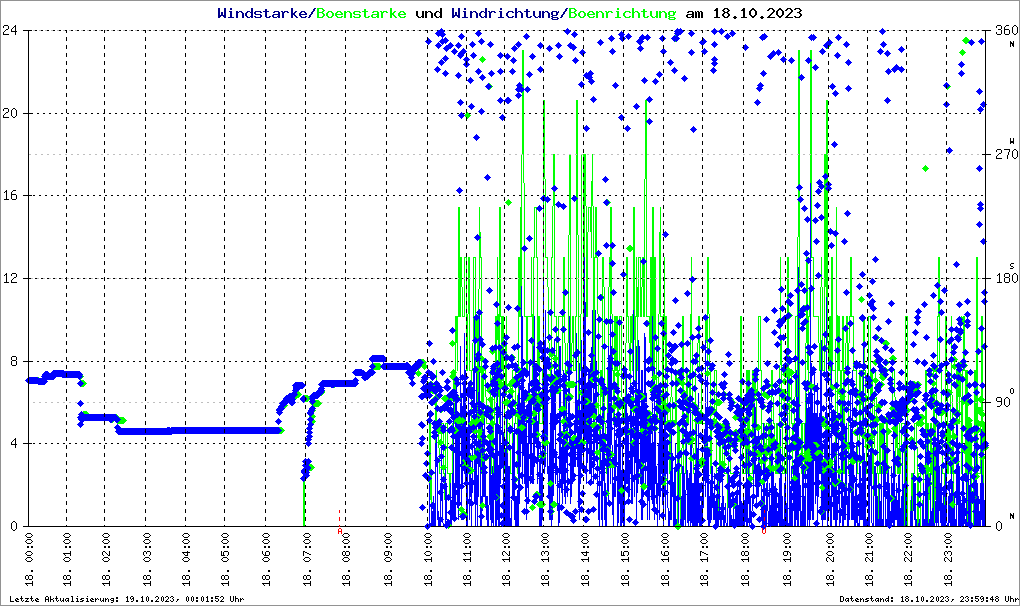Click the '18. 02:00' time axis label
This screenshot has width=1020, height=606.
click(x=108, y=559)
